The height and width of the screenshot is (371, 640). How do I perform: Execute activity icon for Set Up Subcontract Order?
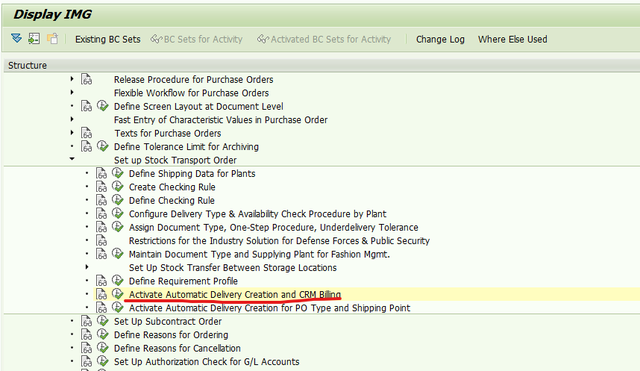click(102, 321)
